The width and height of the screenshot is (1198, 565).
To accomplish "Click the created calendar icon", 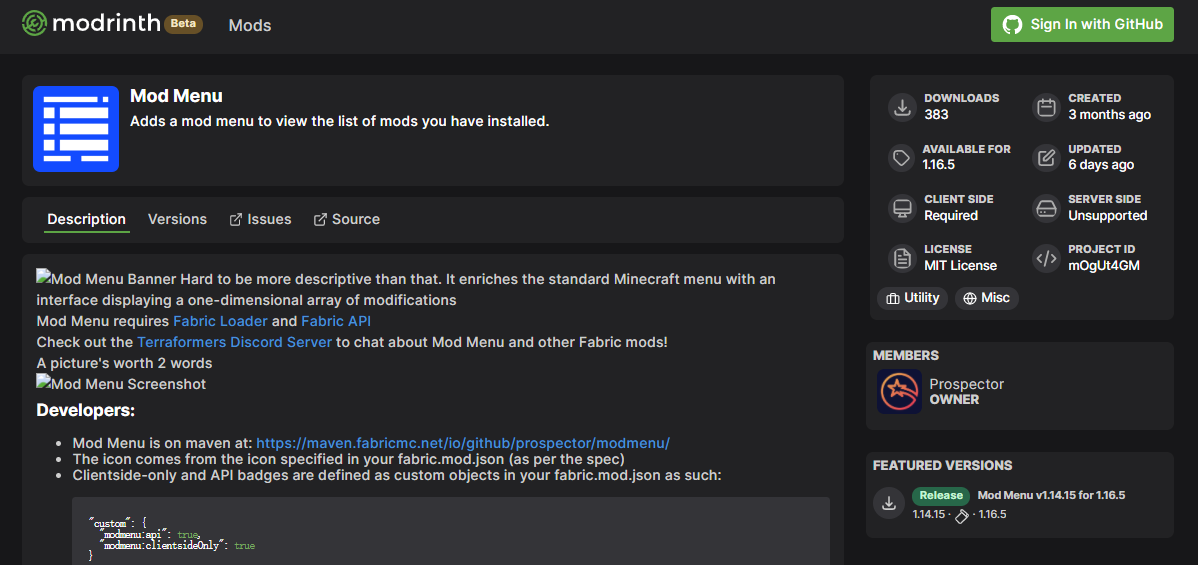I will [x=1046, y=107].
